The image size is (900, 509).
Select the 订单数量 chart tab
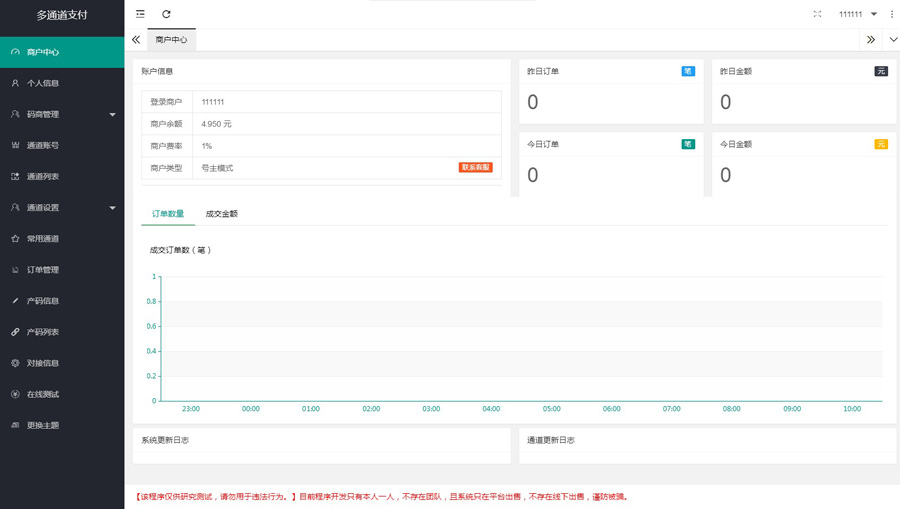pyautogui.click(x=168, y=214)
